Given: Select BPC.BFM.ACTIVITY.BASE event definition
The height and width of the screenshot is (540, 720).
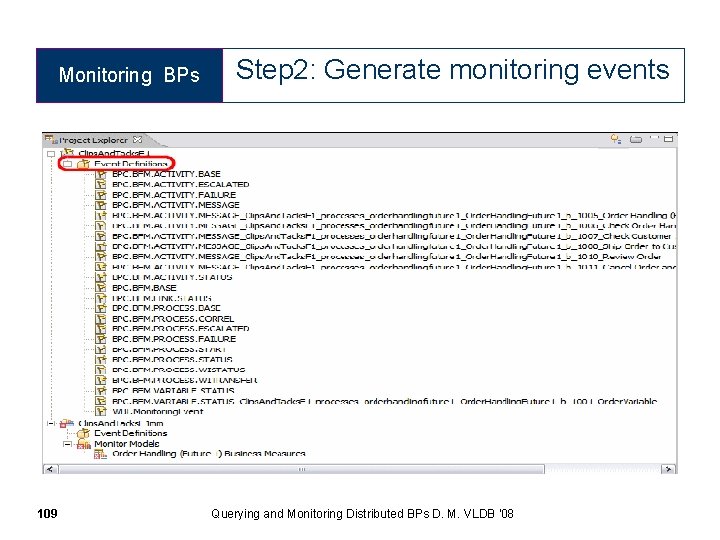Looking at the screenshot, I should click(x=166, y=174).
